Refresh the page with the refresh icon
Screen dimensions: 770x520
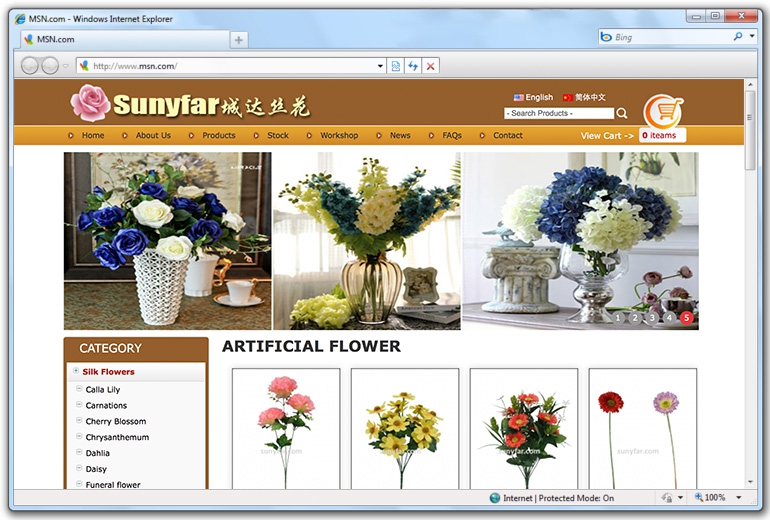413,66
